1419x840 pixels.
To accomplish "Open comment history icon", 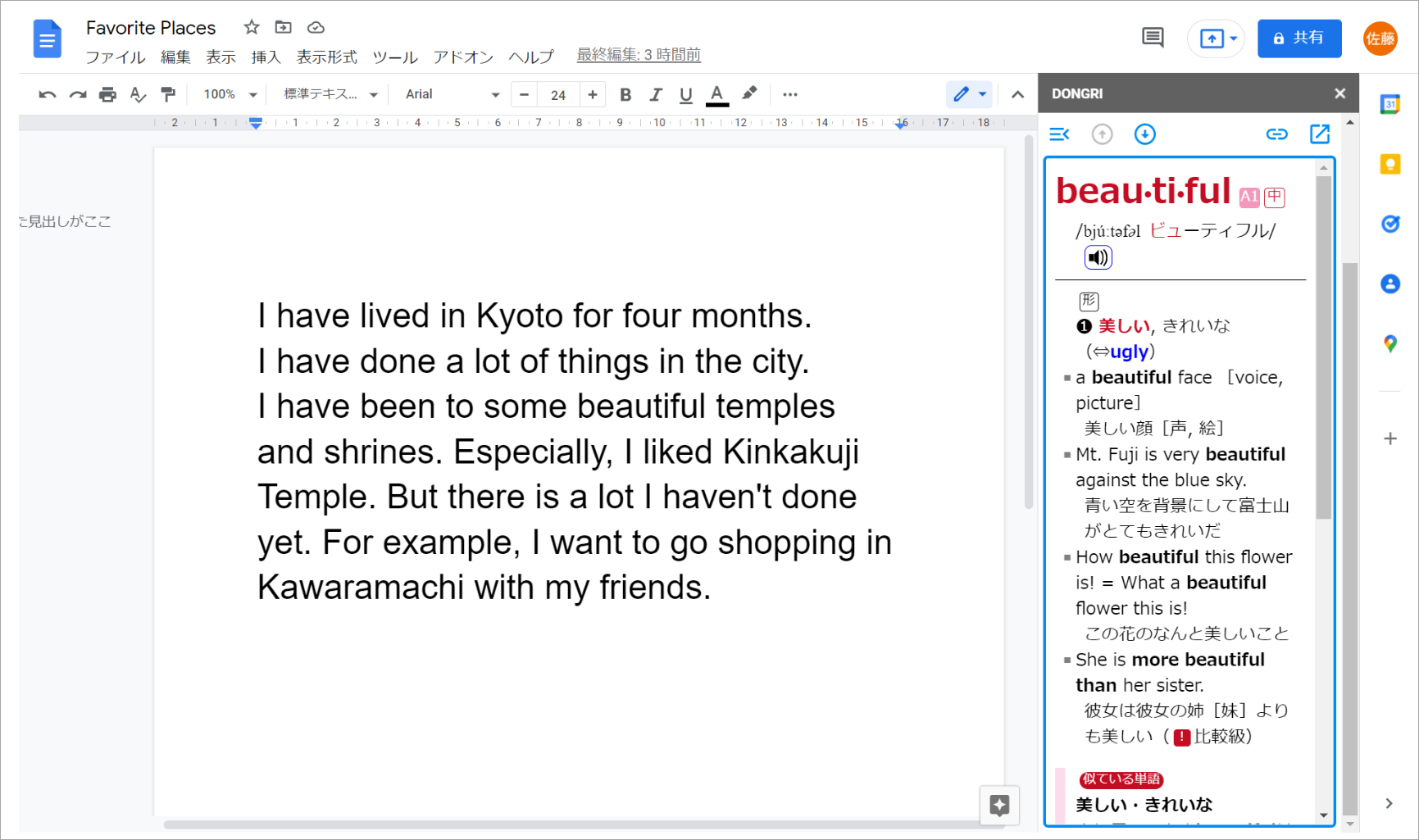I will pyautogui.click(x=1153, y=38).
